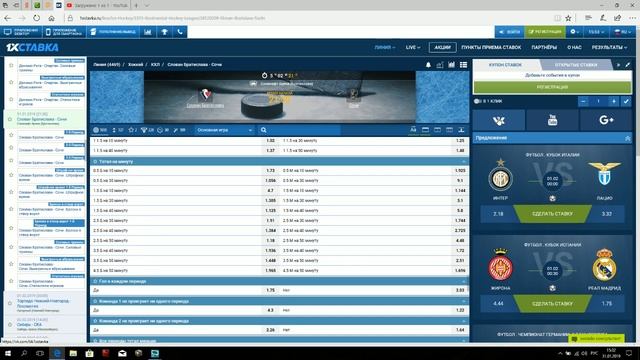Open the О НАС menu item
Image resolution: width=640 pixels, height=360 pixels.
[x=574, y=47]
